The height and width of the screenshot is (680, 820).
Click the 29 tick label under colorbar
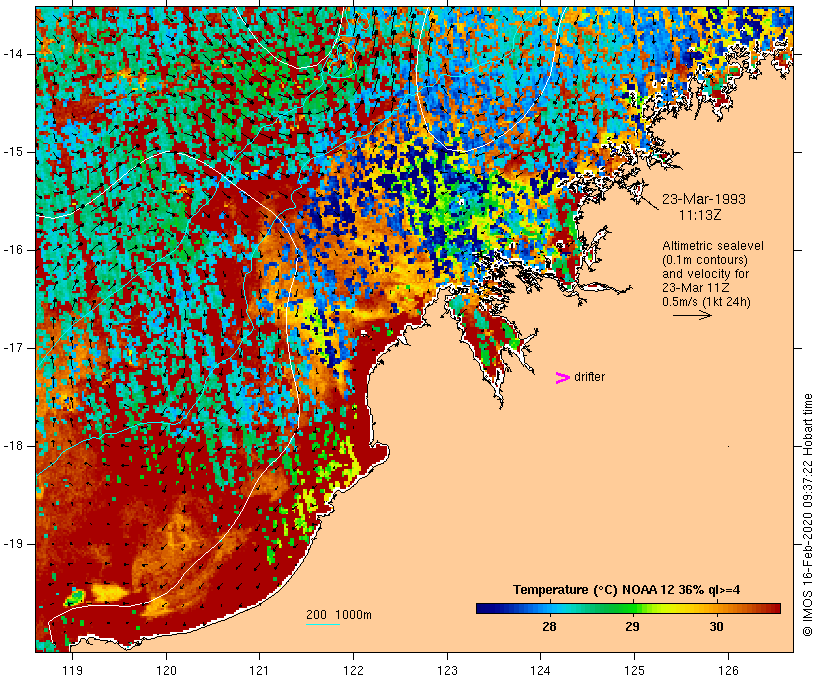click(x=632, y=626)
